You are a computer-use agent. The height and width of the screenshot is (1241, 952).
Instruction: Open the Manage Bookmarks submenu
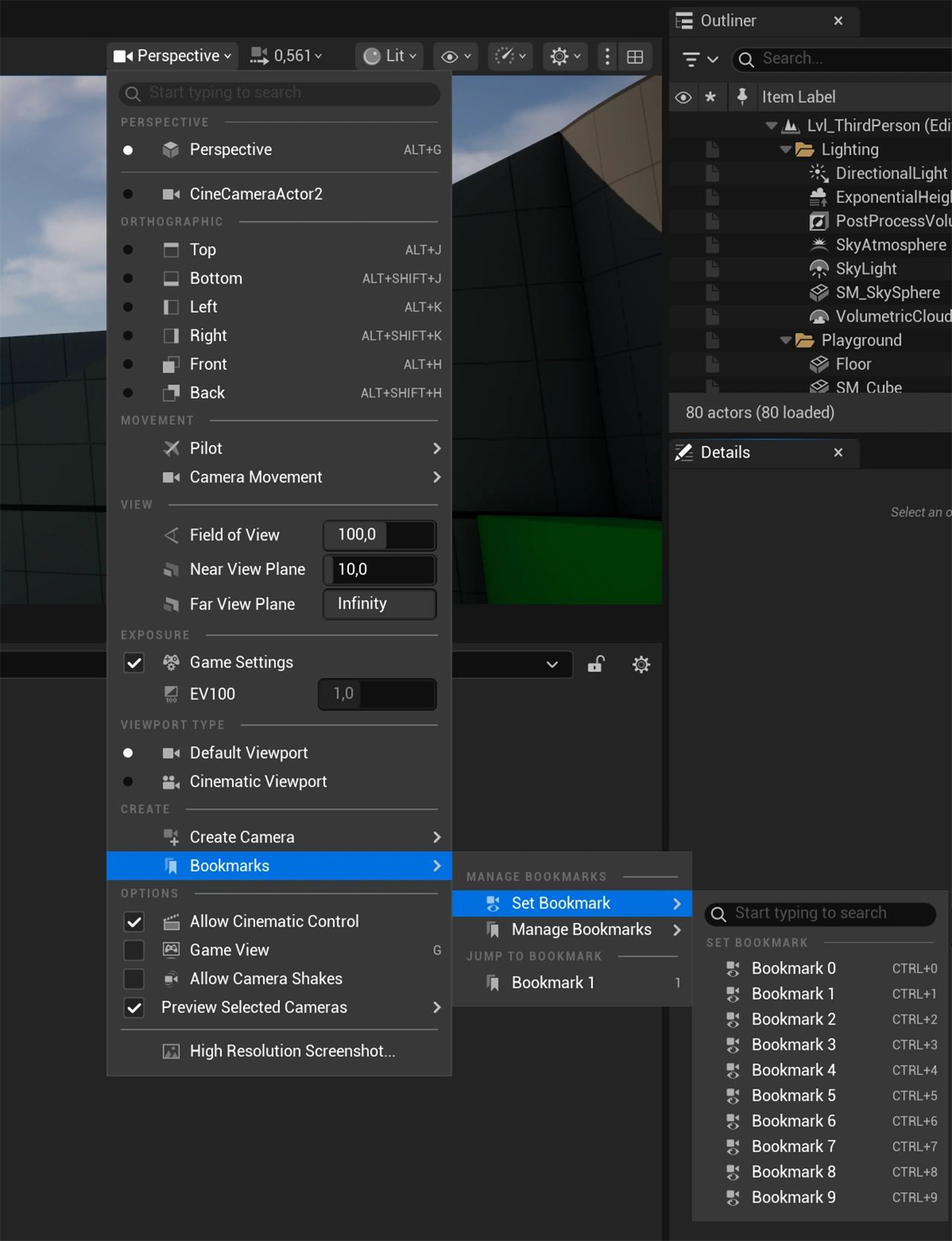pos(572,930)
